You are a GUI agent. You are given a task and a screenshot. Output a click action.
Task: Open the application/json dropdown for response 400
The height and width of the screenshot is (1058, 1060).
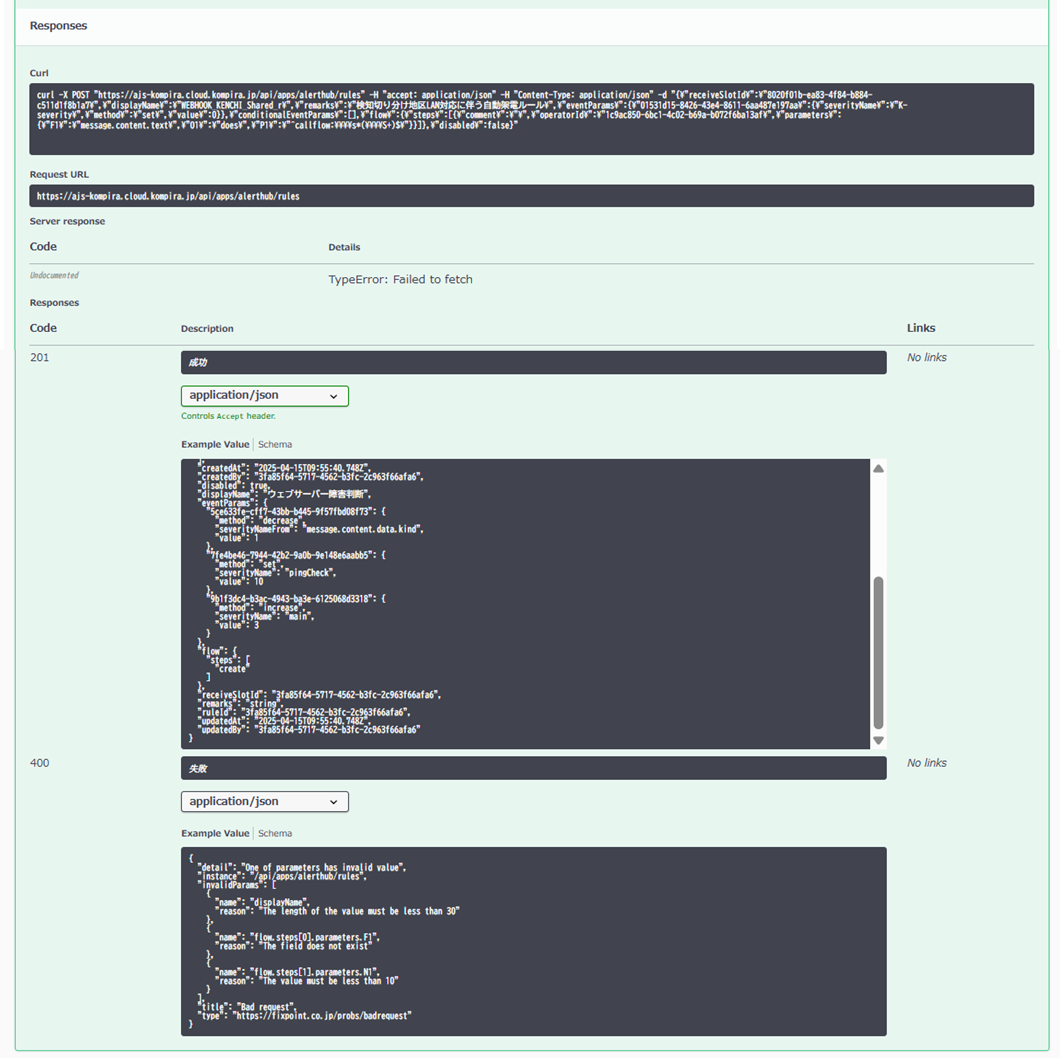pos(264,801)
